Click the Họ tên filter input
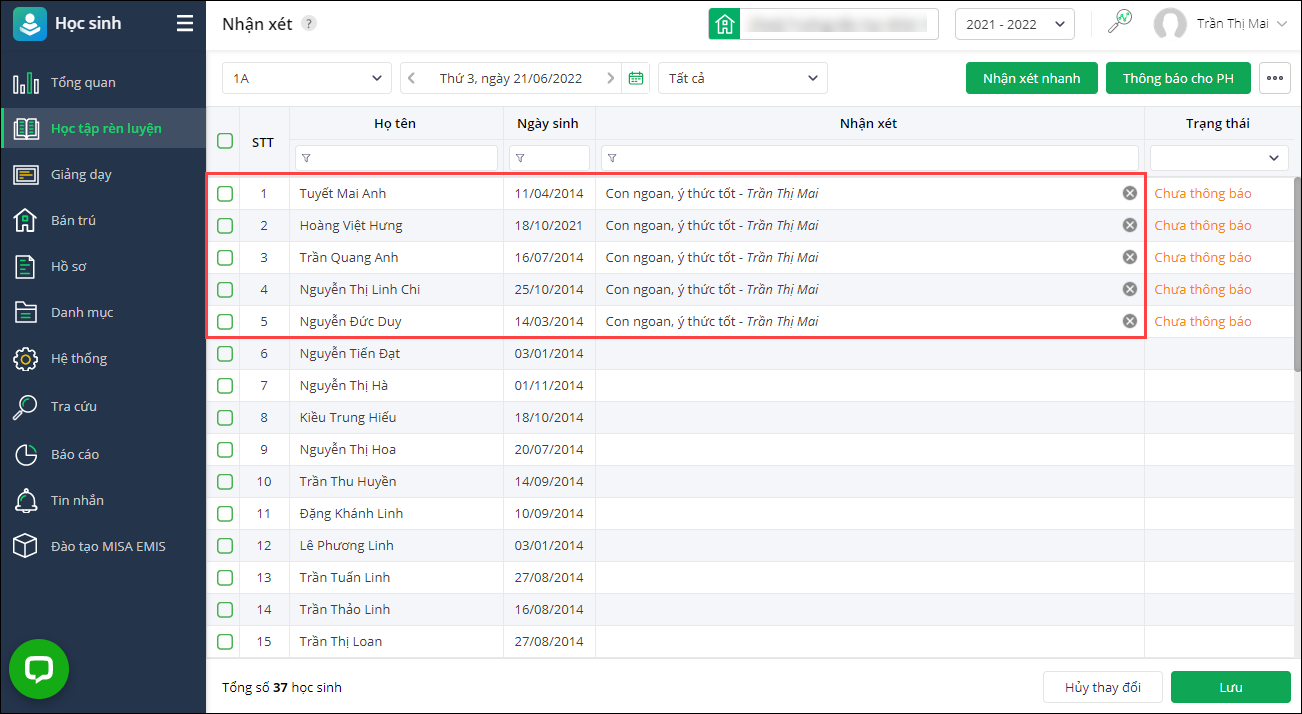 [x=396, y=158]
